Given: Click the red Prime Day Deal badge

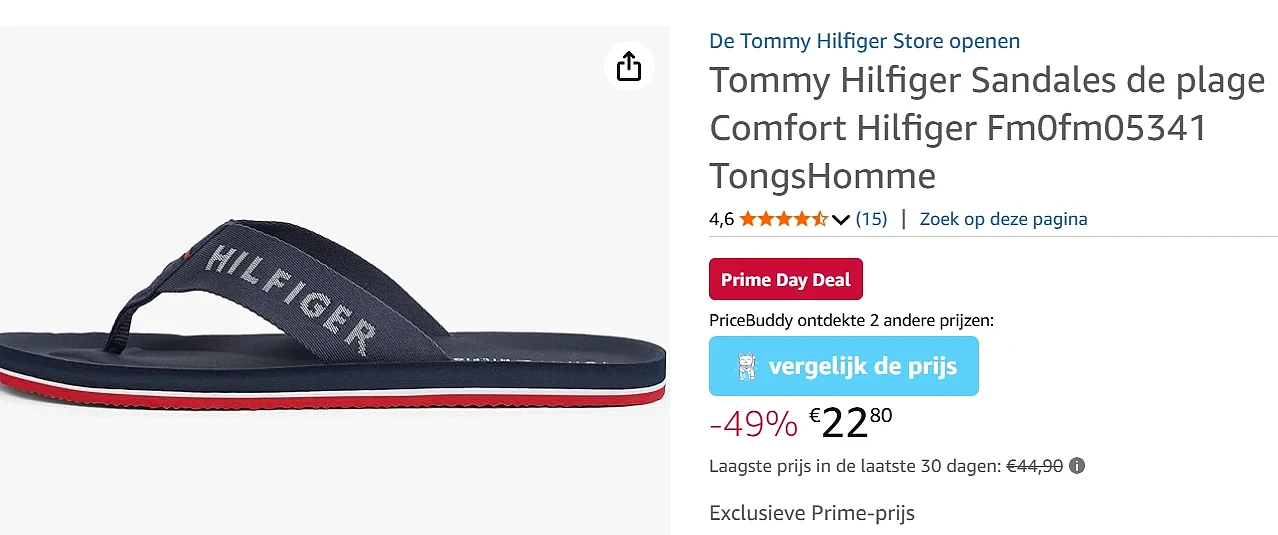Looking at the screenshot, I should click(786, 279).
